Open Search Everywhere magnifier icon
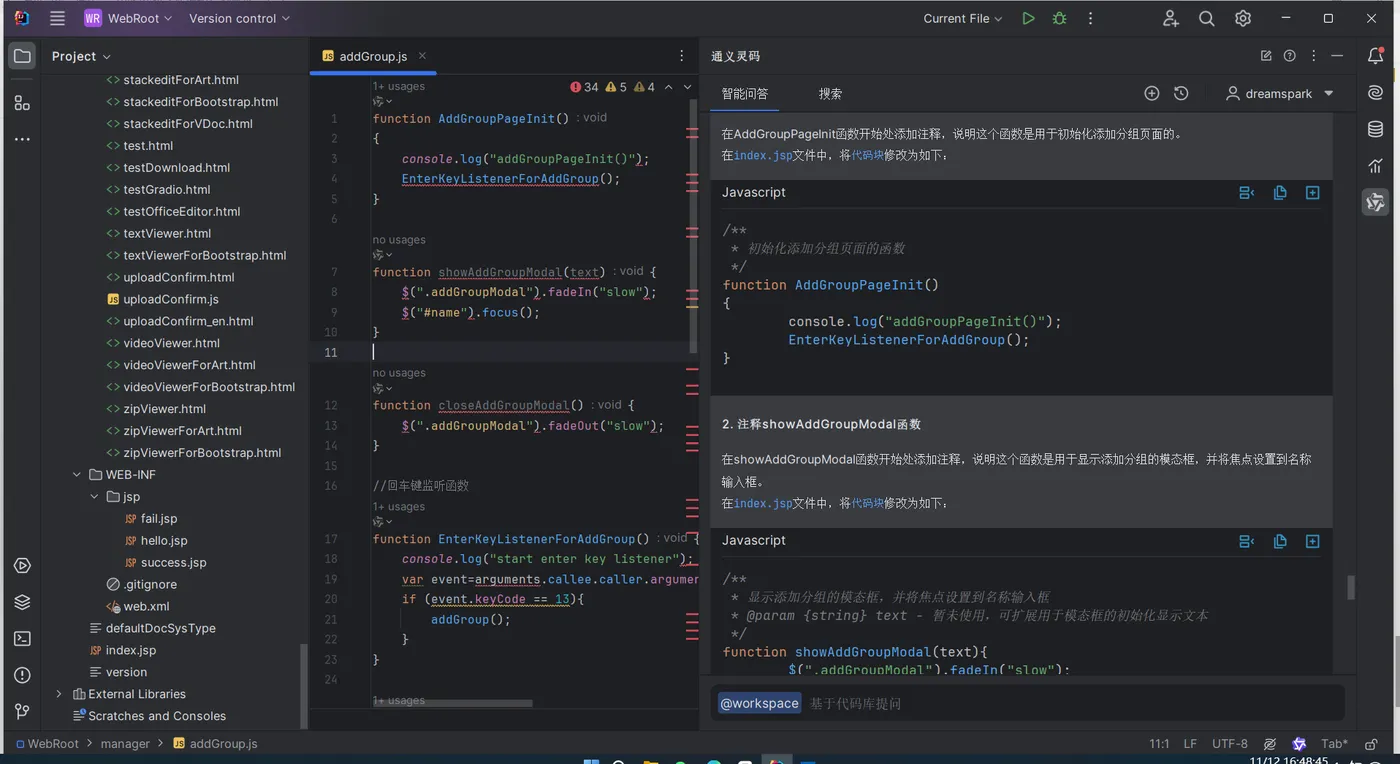Image resolution: width=1400 pixels, height=764 pixels. click(x=1207, y=18)
